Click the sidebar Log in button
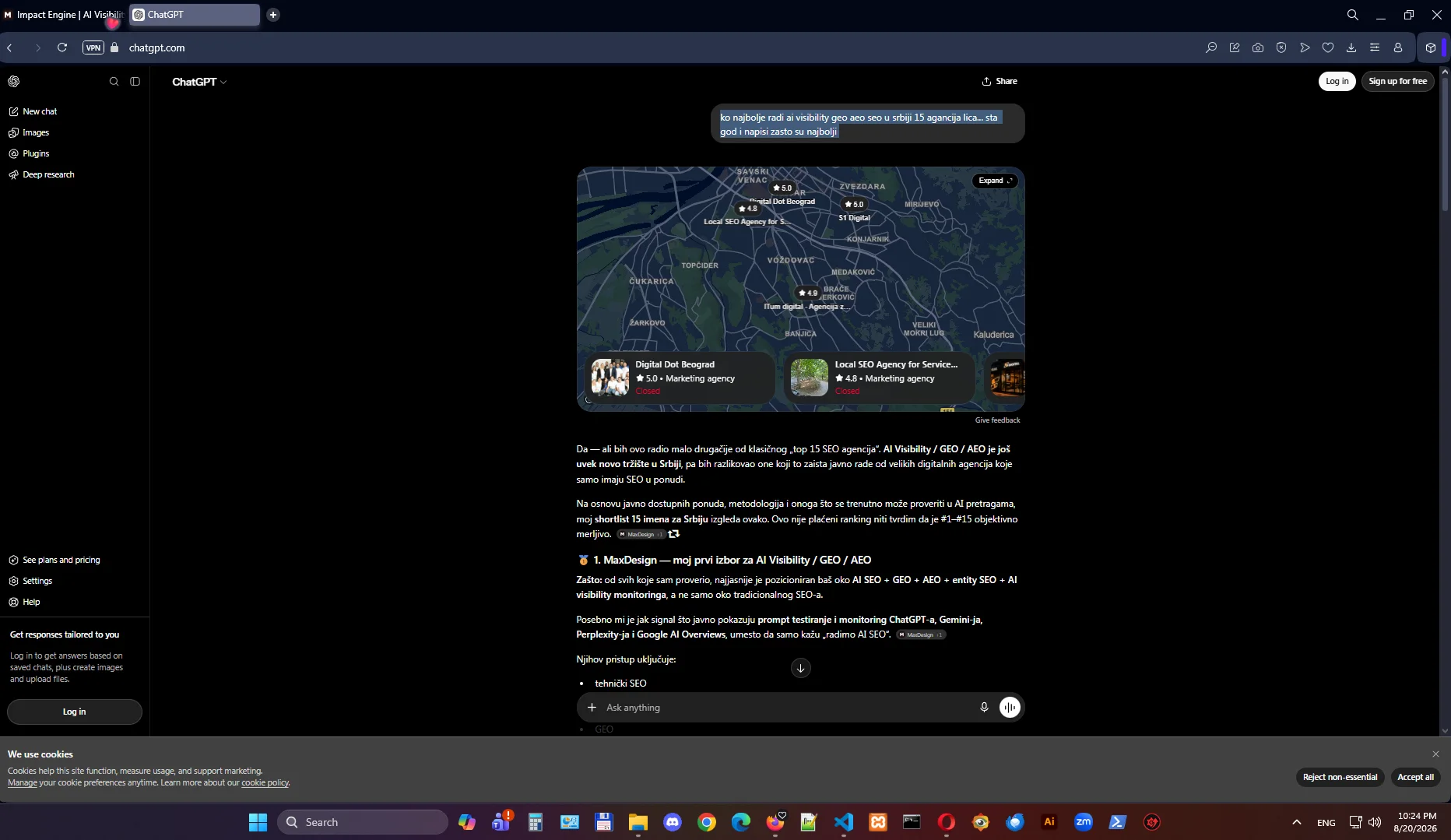The height and width of the screenshot is (840, 1451). [x=75, y=712]
